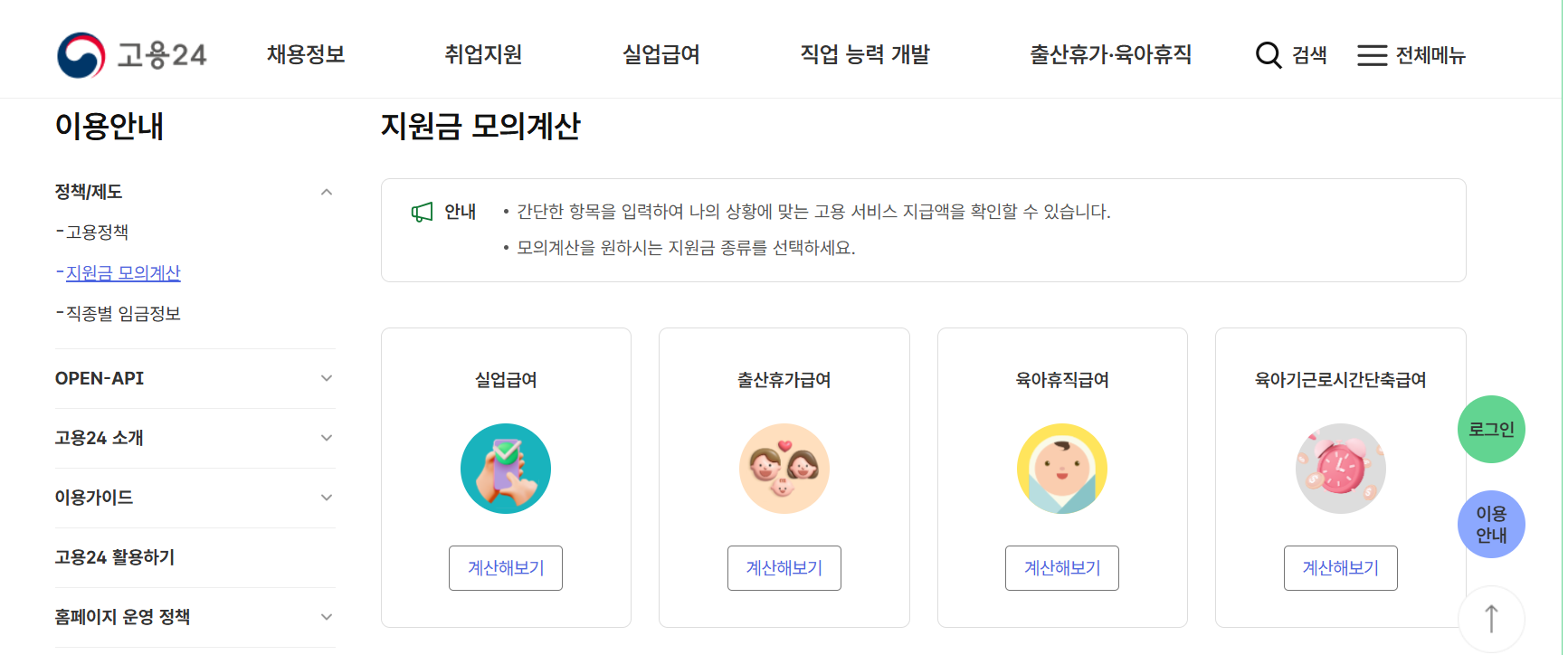Click the 출산휴가급여 family icon
Screen dimensions: 1568x655
click(x=784, y=468)
